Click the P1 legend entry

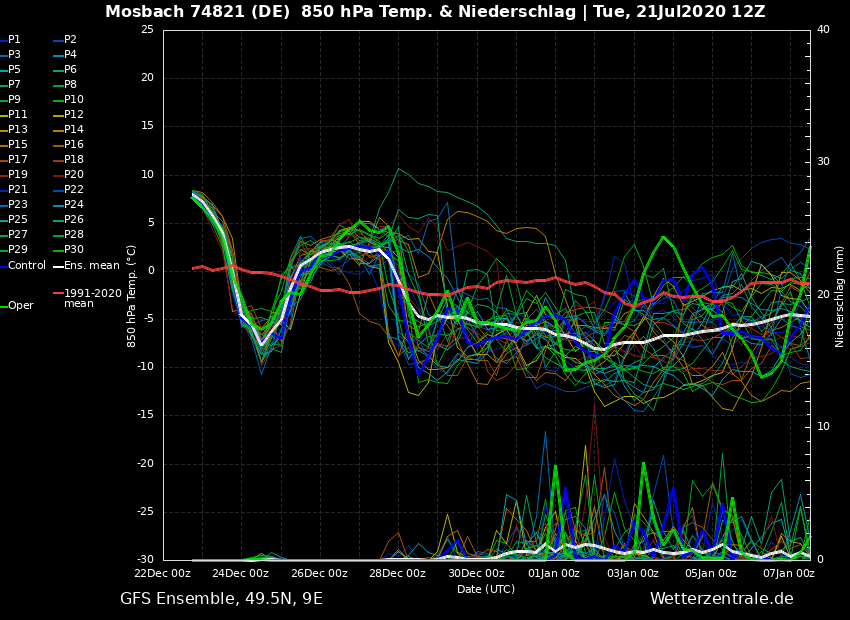14,40
